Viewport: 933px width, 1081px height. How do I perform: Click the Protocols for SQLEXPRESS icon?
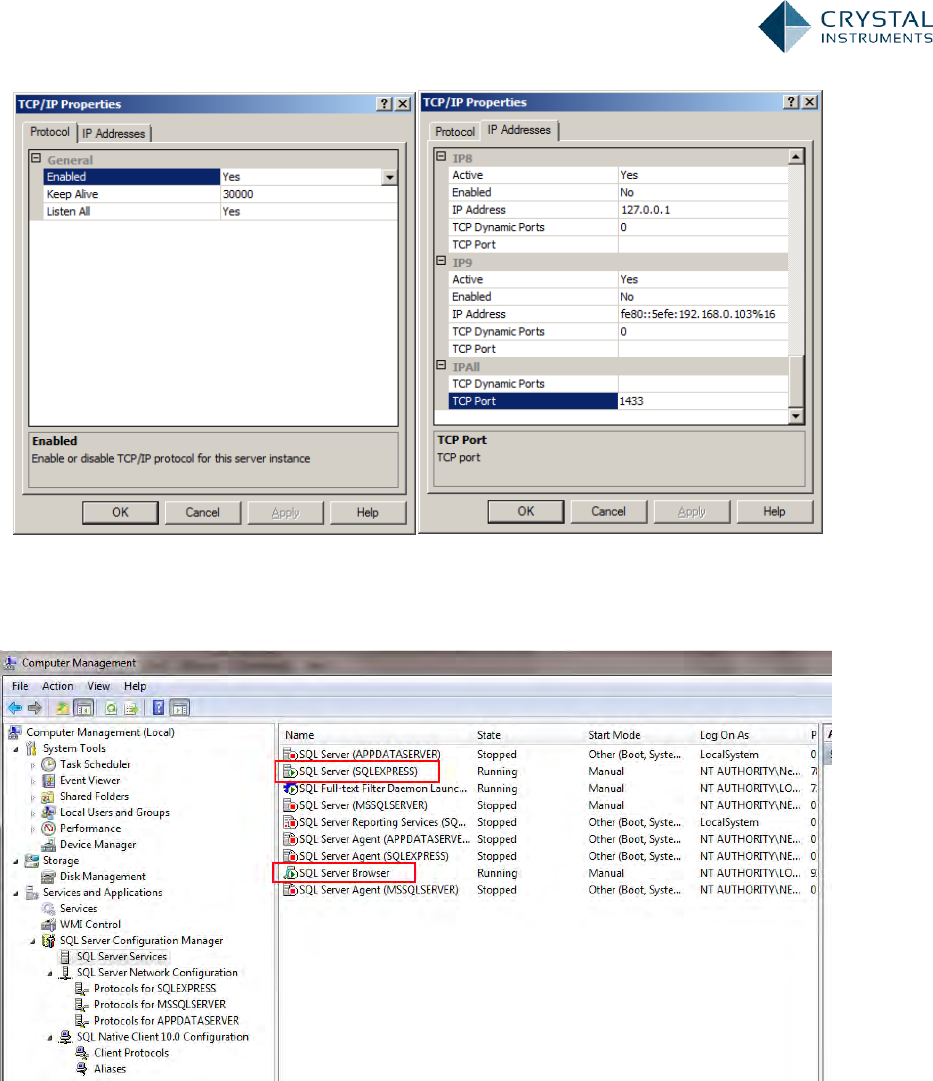pos(82,989)
